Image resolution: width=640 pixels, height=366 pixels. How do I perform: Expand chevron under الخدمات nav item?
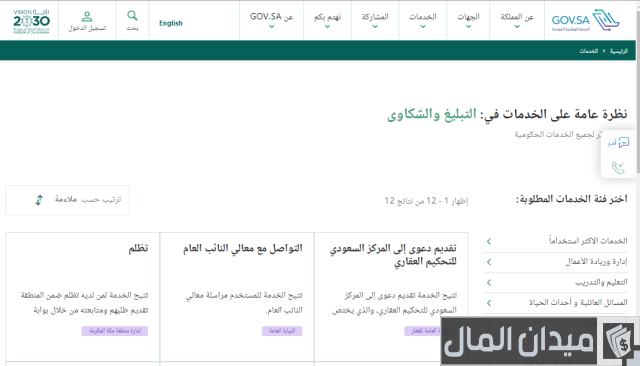click(423, 27)
